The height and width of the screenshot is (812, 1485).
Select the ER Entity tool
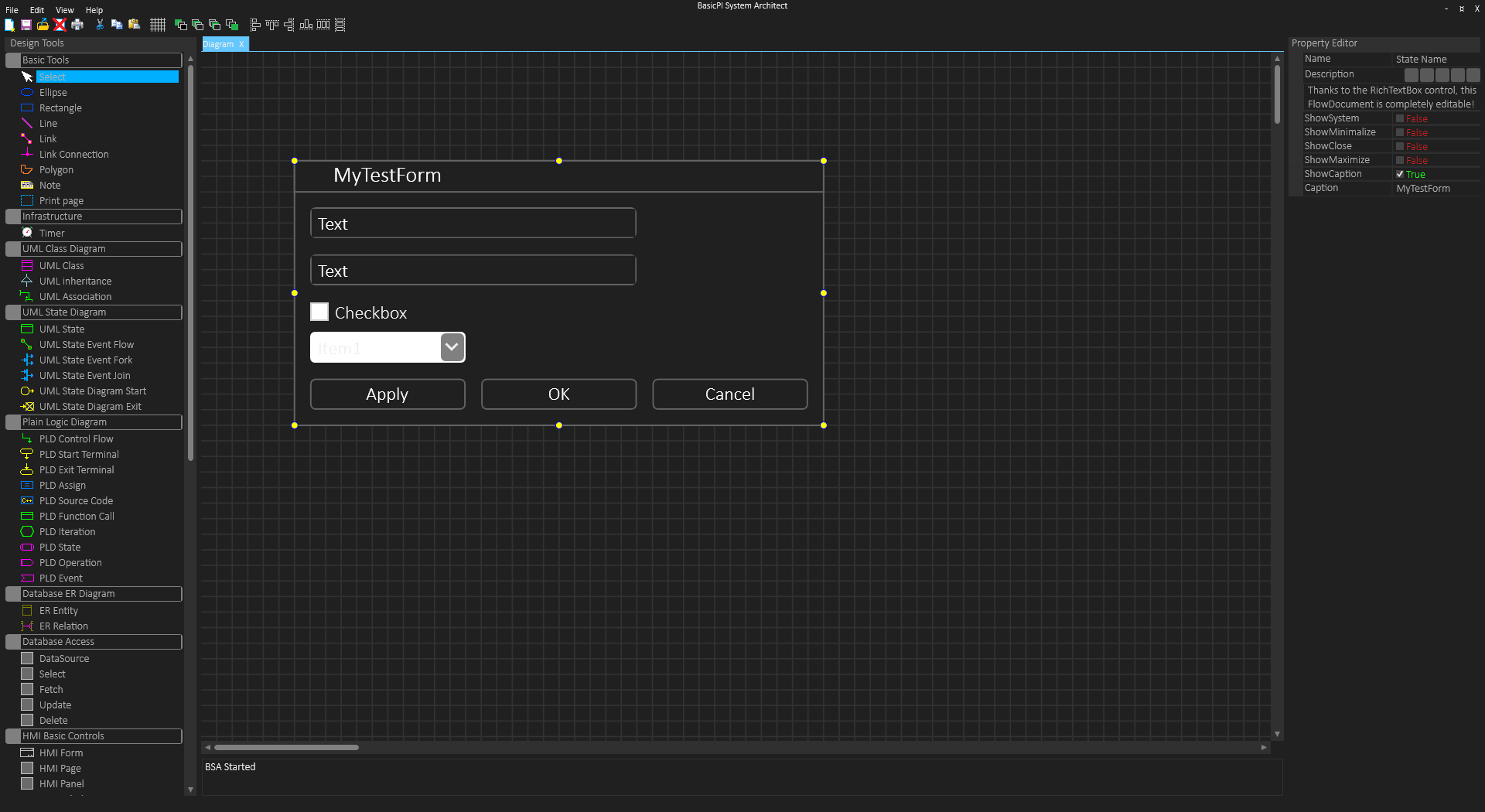click(59, 610)
